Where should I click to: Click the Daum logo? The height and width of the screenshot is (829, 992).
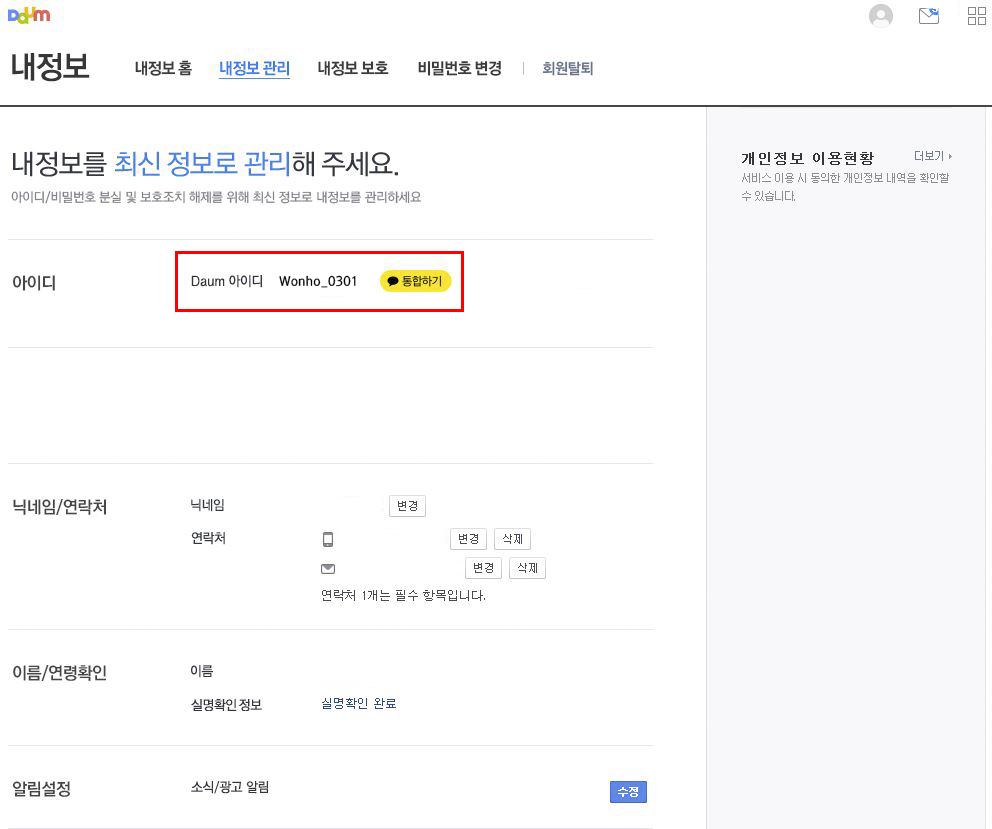pos(28,15)
